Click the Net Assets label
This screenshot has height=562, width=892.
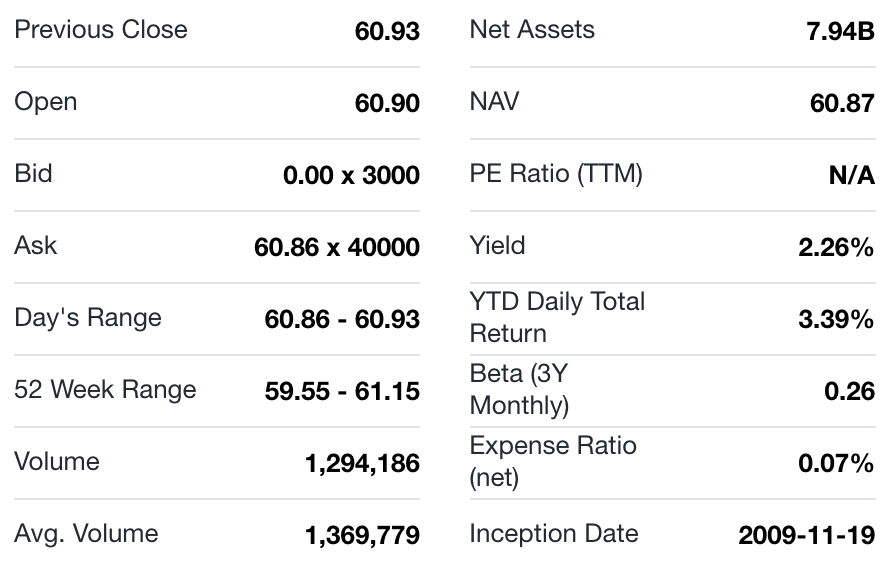pyautogui.click(x=532, y=30)
